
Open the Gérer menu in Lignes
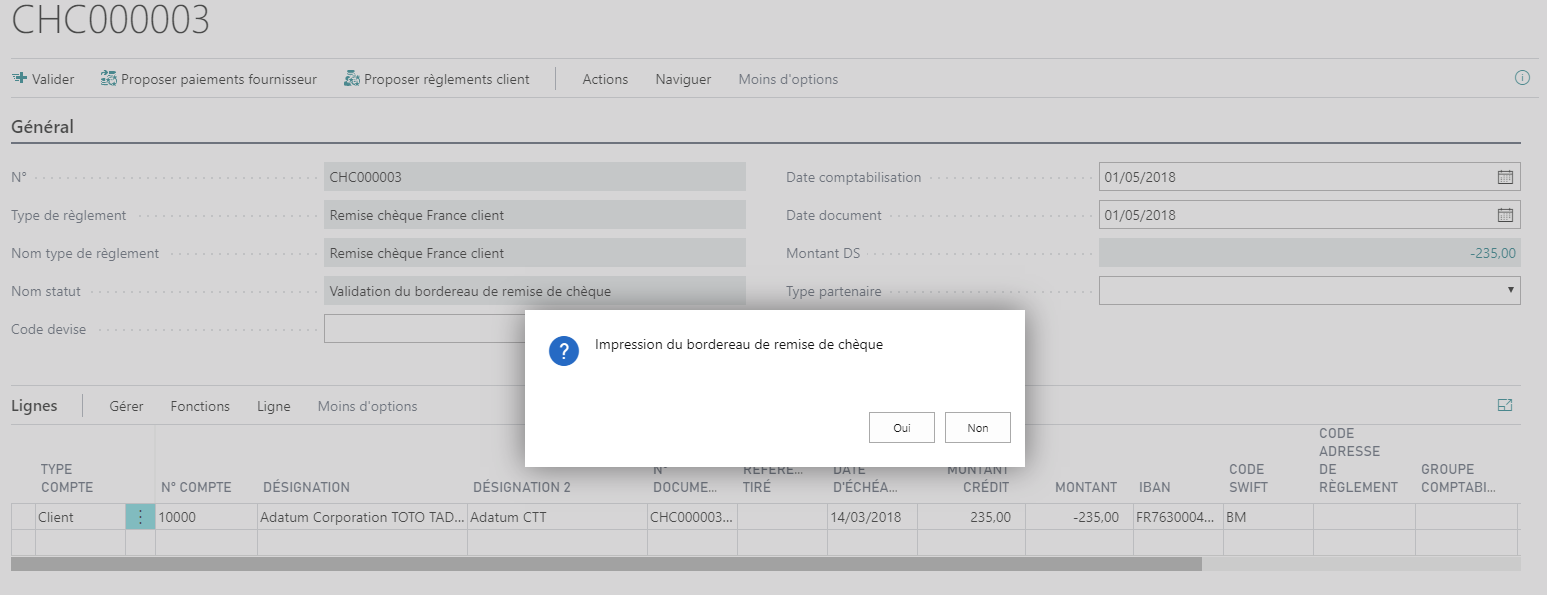pyautogui.click(x=126, y=406)
